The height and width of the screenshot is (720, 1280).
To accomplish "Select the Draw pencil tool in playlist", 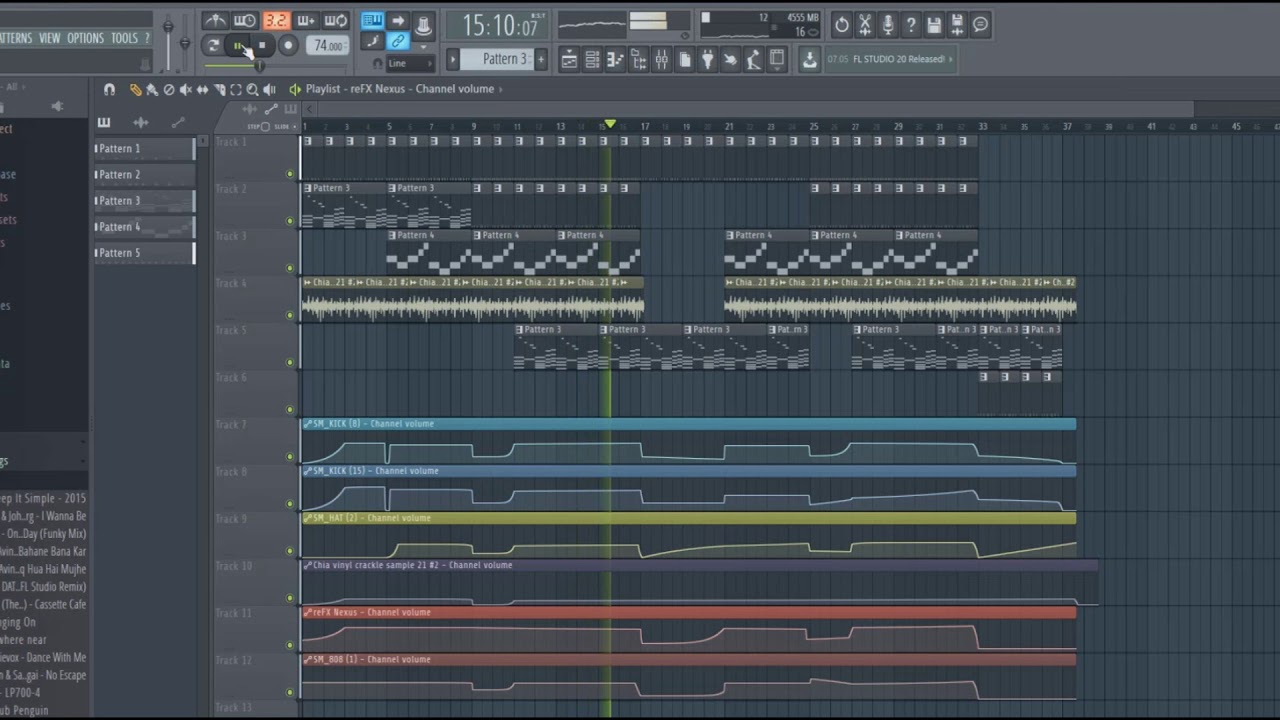I will pyautogui.click(x=136, y=90).
